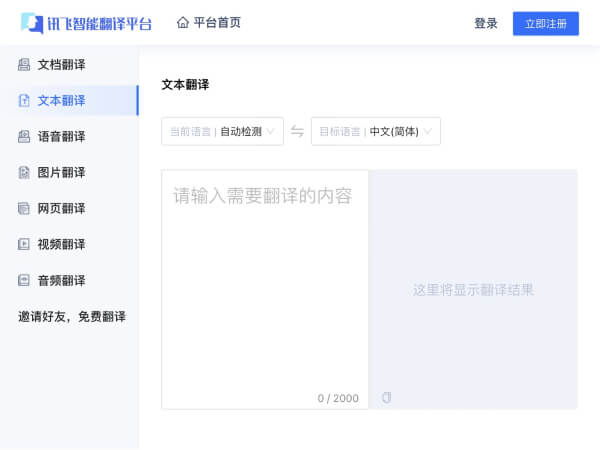Viewport: 600px width, 450px height.
Task: Click the document translation sidebar icon
Action: pos(24,65)
